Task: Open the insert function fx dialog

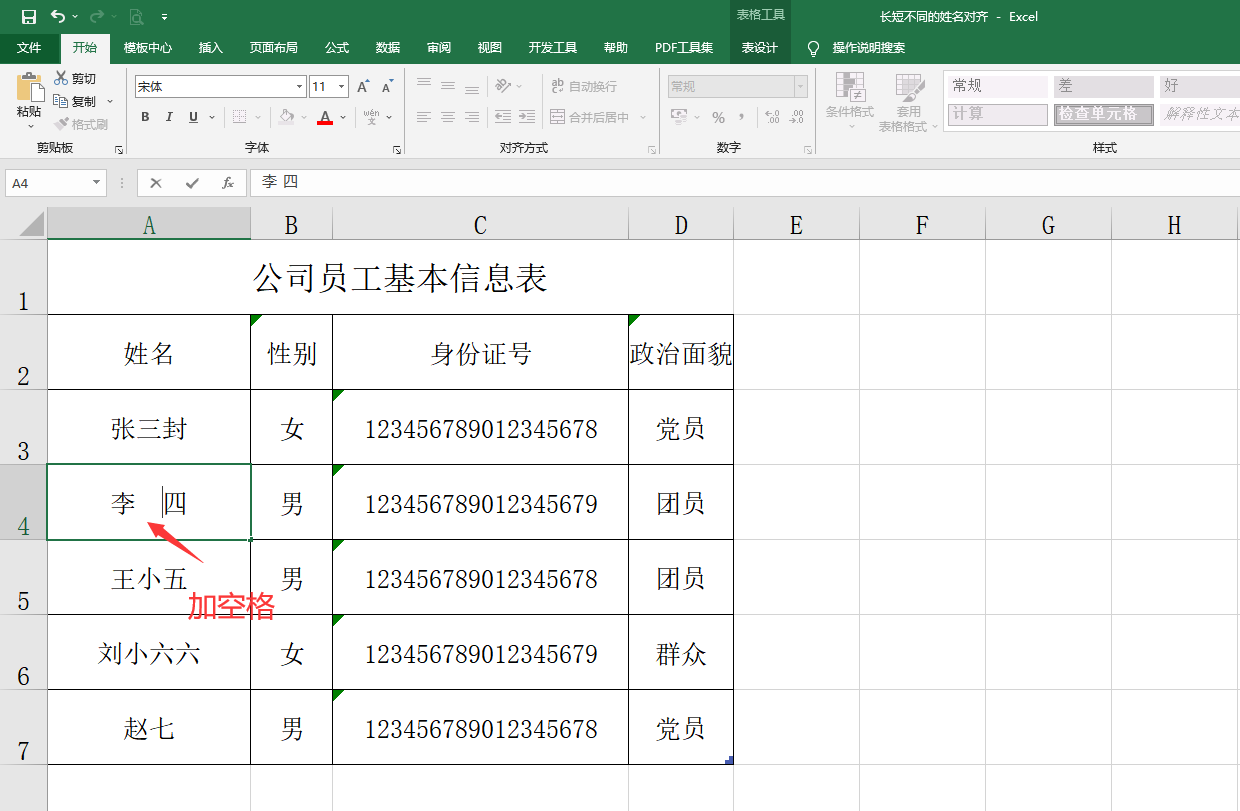Action: point(228,183)
